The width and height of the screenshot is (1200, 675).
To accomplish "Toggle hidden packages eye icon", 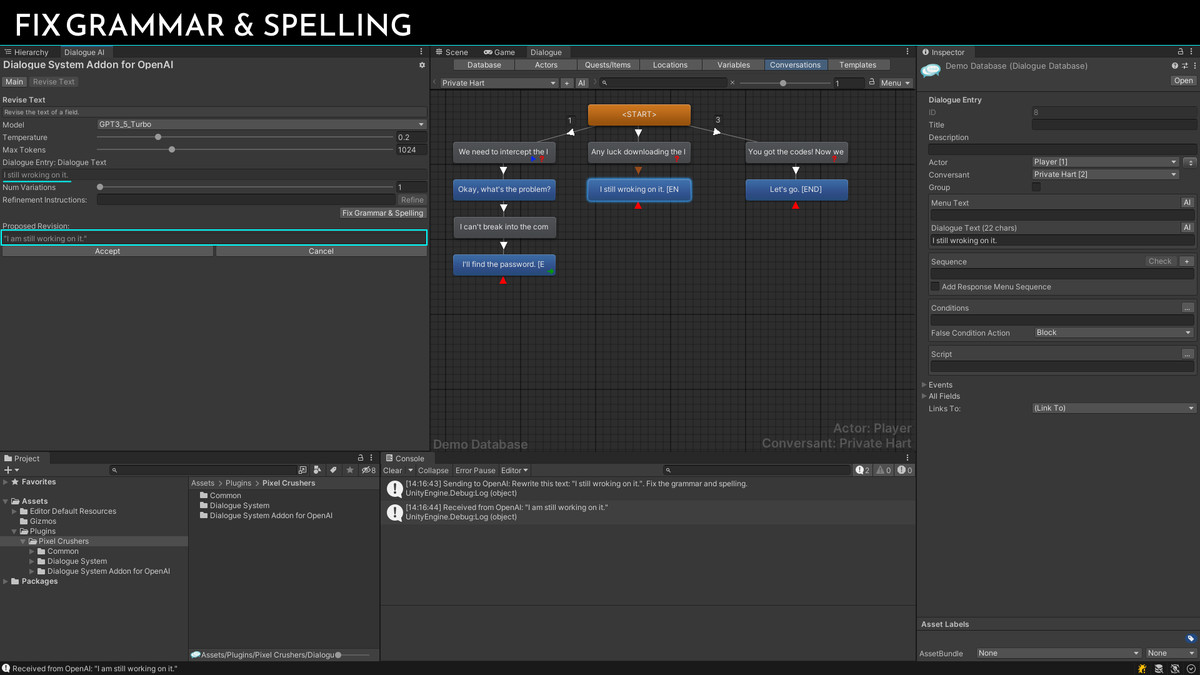I will (368, 470).
